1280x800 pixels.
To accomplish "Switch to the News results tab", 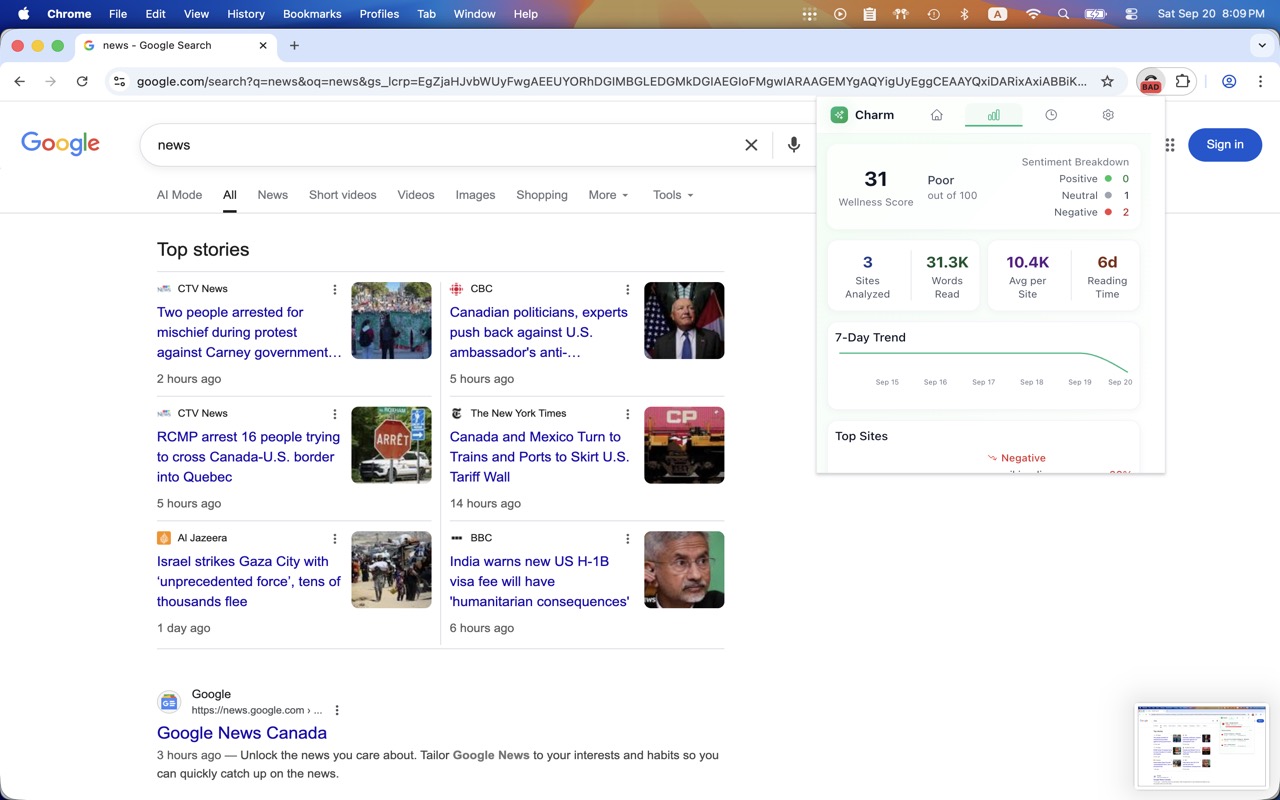I will (x=272, y=195).
